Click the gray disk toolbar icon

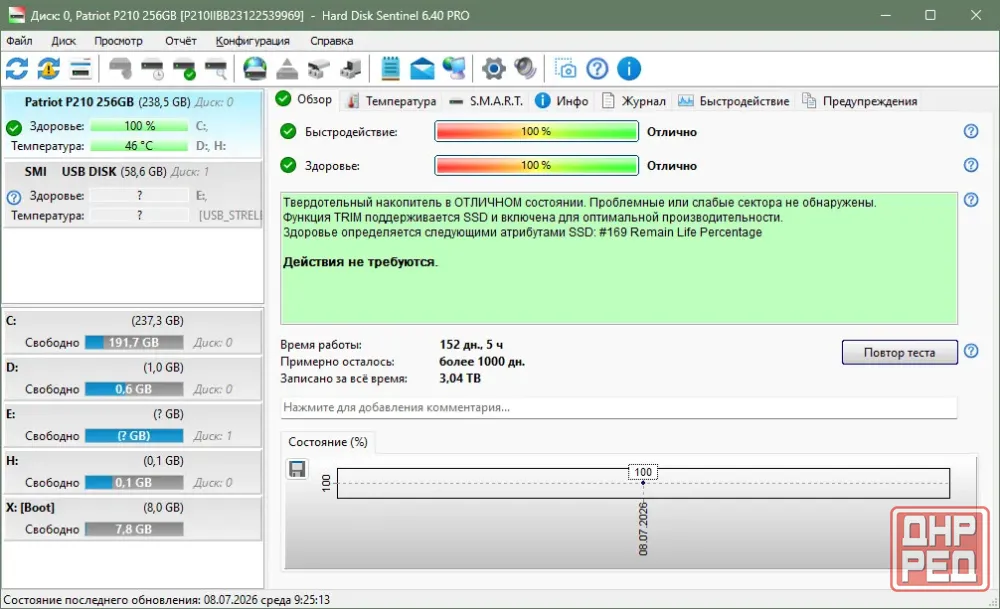(x=120, y=68)
